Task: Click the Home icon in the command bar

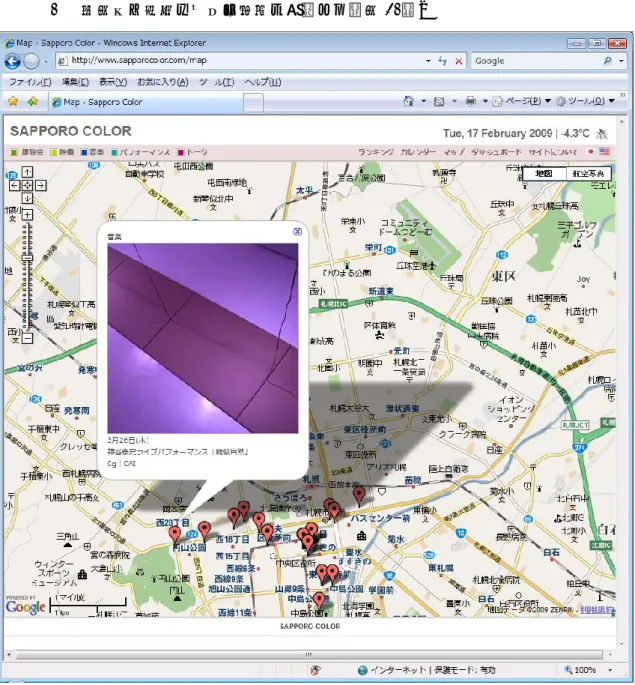Action: click(x=409, y=101)
